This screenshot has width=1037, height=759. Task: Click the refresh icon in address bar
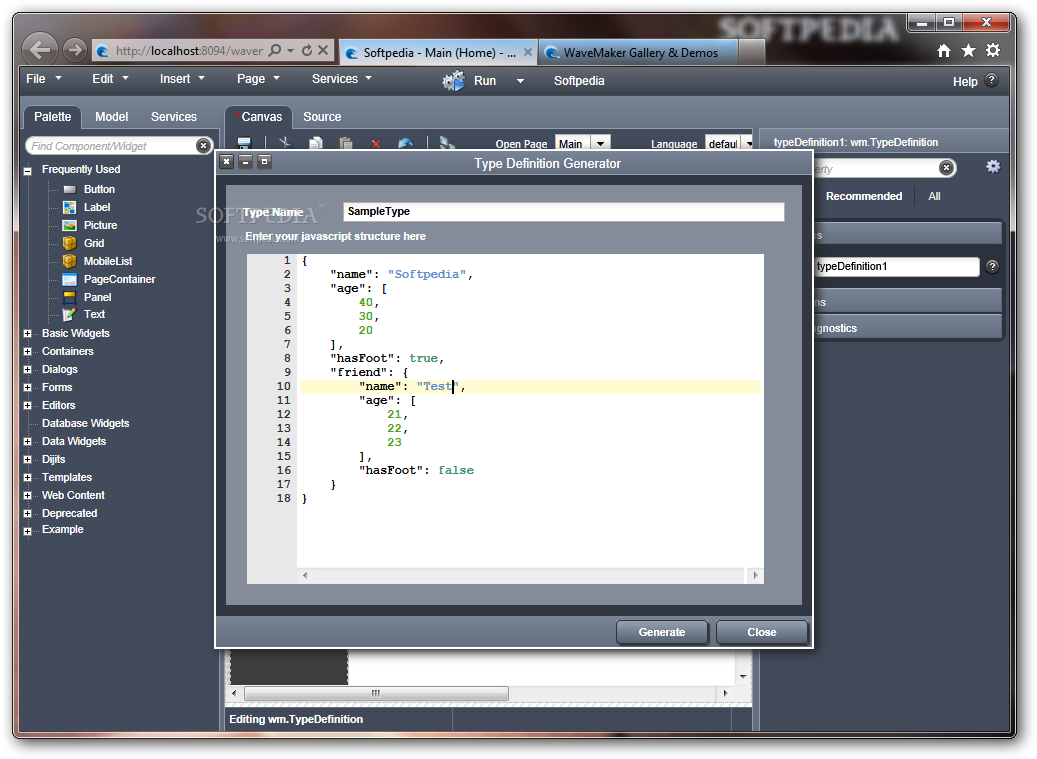[307, 50]
